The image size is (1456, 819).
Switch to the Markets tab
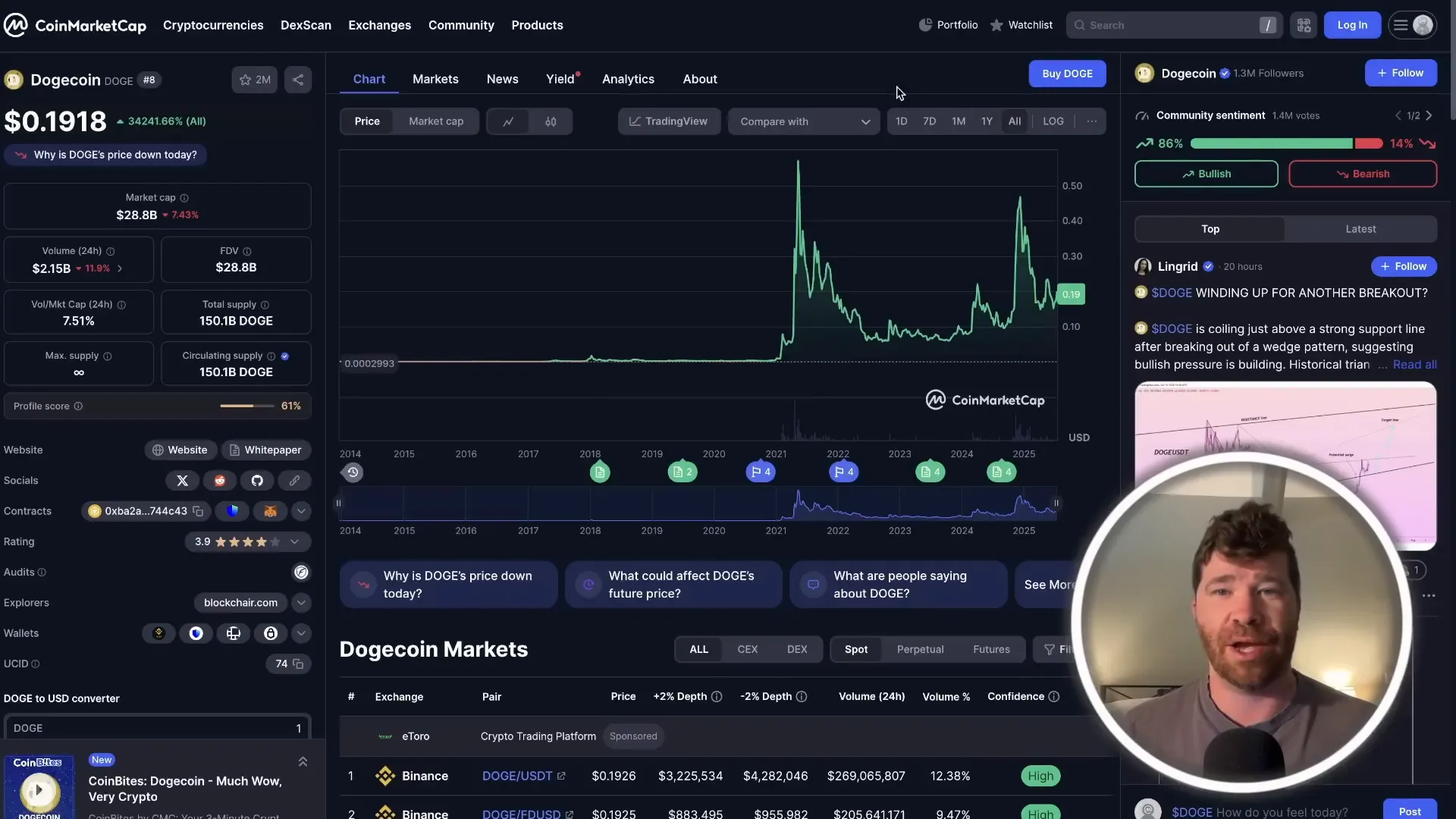tap(435, 79)
